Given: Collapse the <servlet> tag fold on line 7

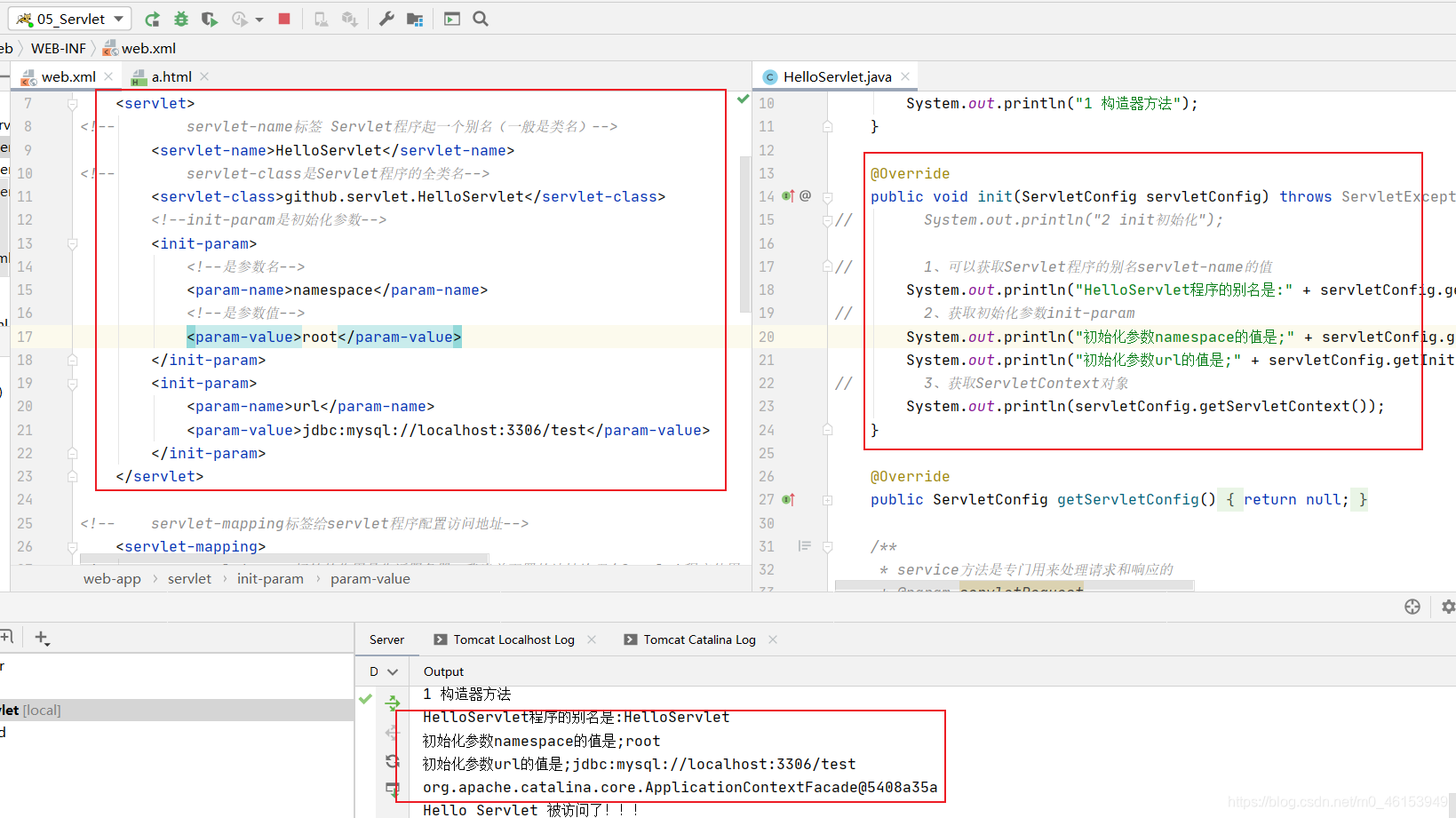Looking at the screenshot, I should click(73, 104).
